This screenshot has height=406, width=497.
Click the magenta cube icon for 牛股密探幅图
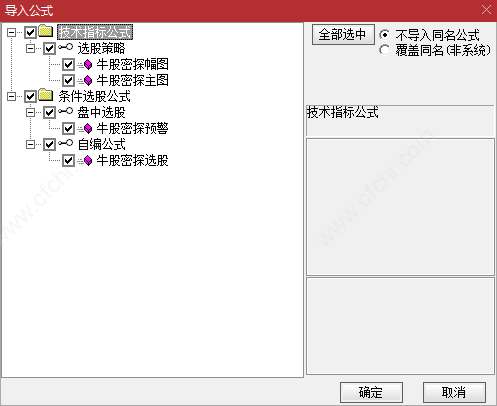point(88,64)
